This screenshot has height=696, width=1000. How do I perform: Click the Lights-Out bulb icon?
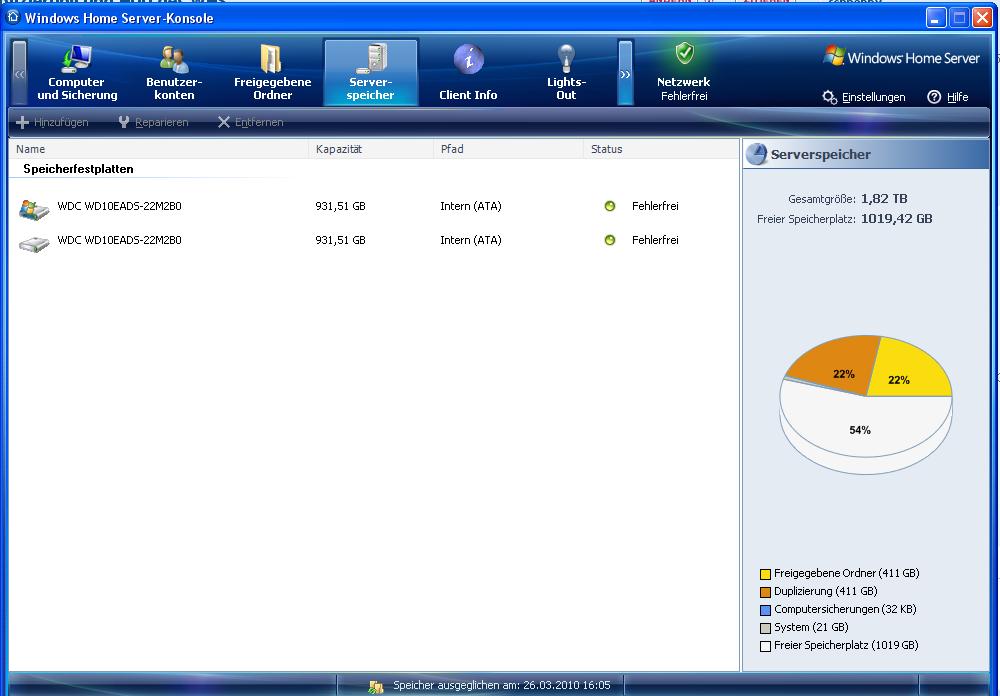[566, 59]
